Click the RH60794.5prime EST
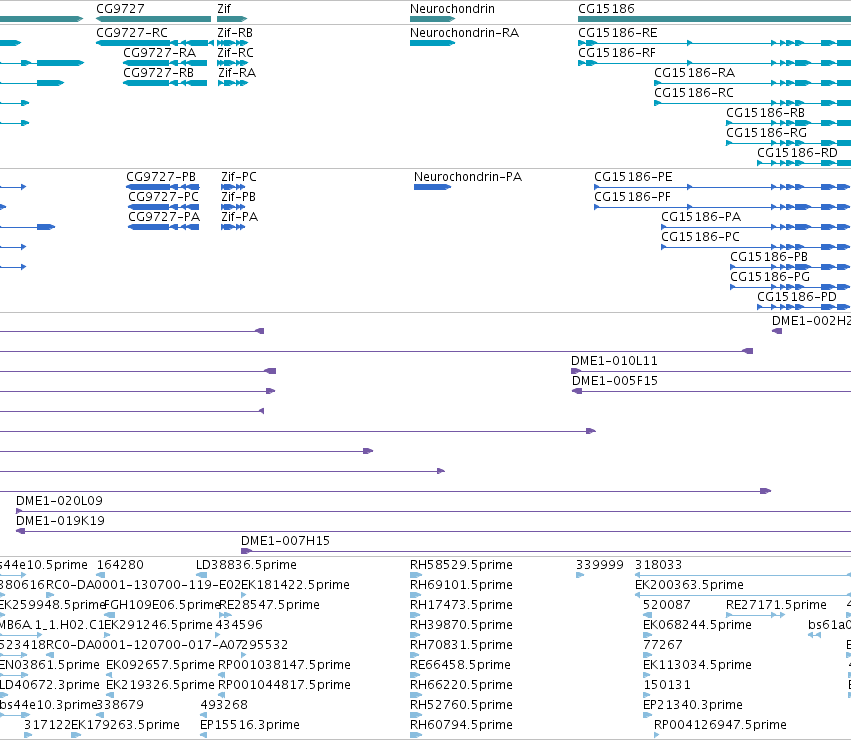Screen dimensions: 851x740 click(x=461, y=726)
